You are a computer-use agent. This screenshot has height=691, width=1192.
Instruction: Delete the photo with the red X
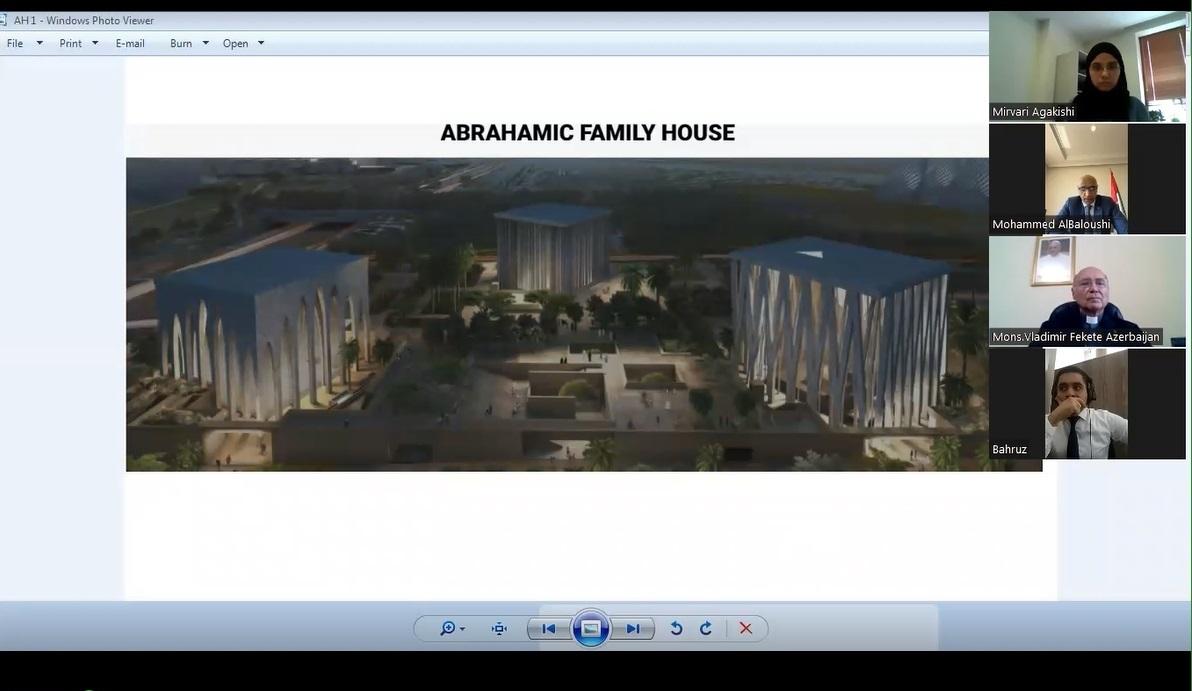tap(746, 629)
